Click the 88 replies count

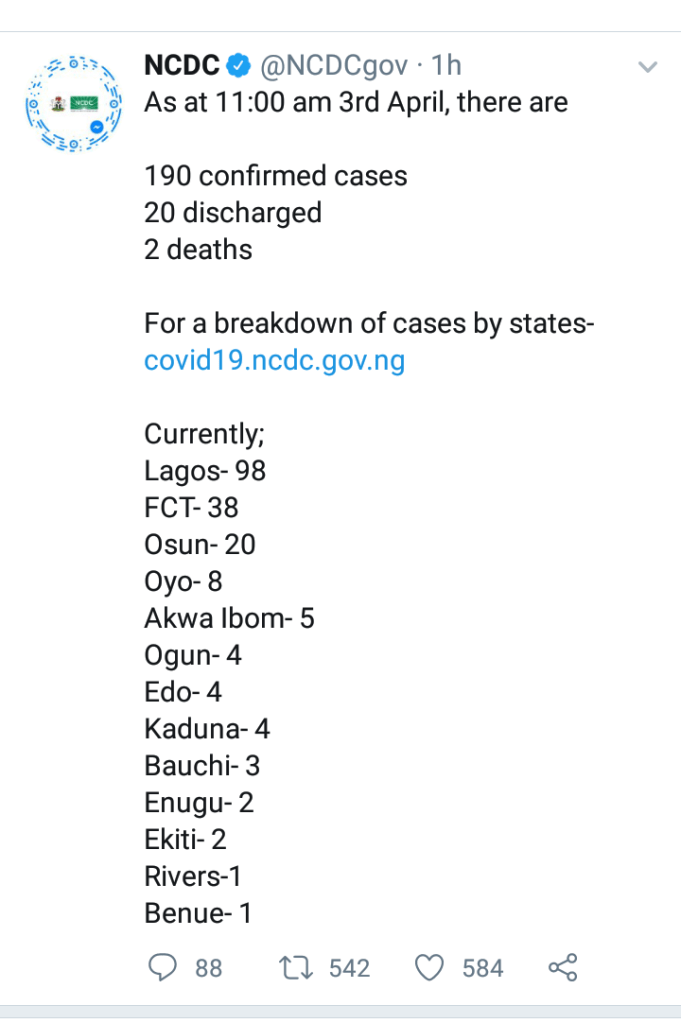[x=209, y=968]
